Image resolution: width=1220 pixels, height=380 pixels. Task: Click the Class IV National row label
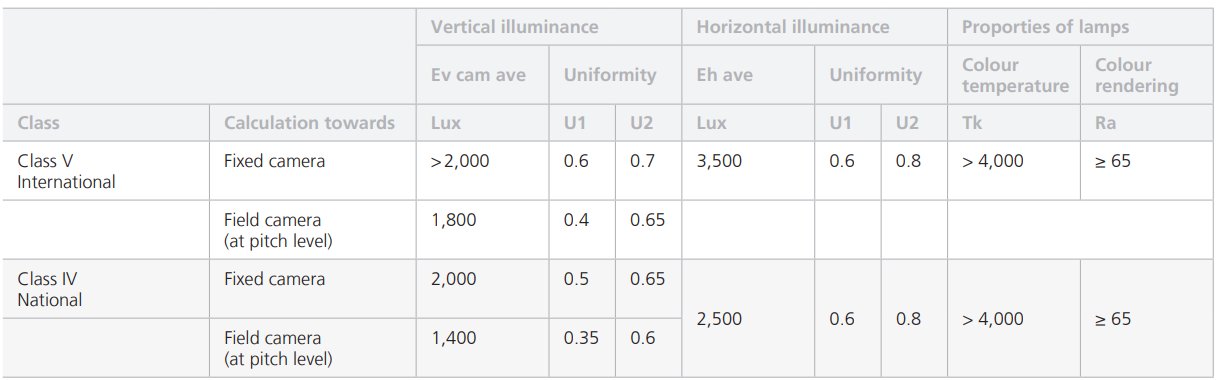[50, 289]
